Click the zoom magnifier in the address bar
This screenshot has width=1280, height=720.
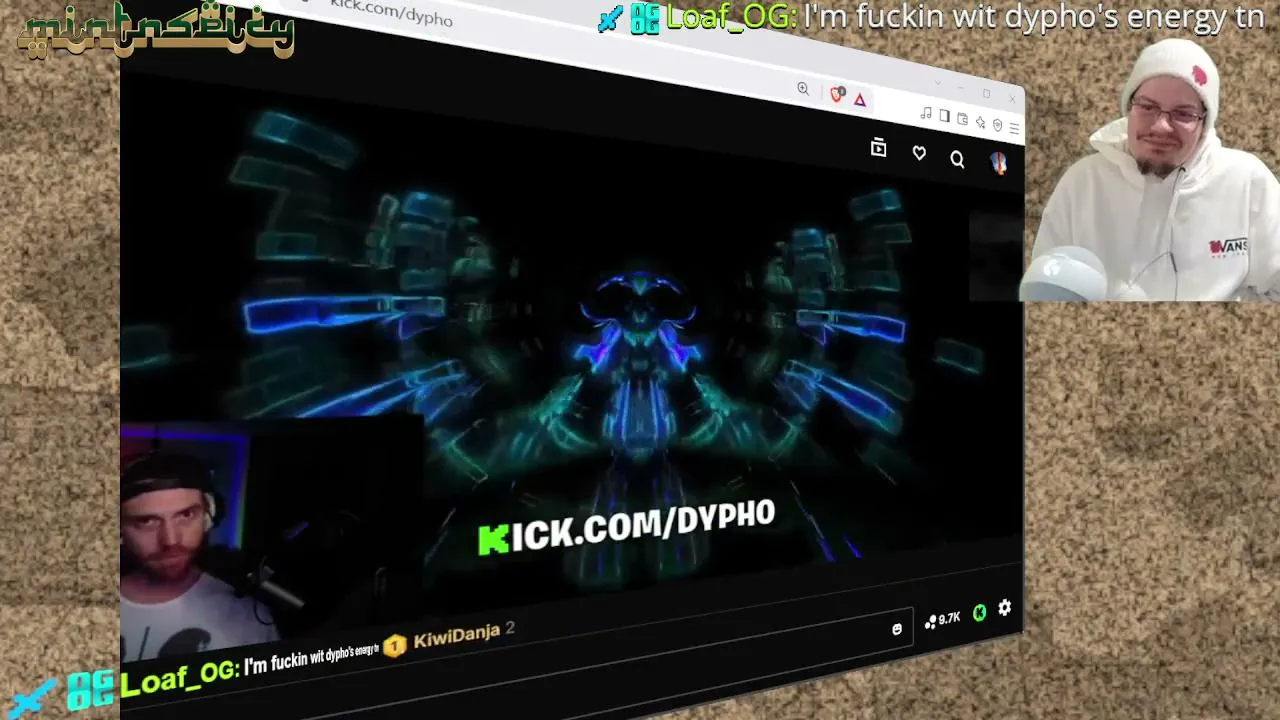tap(803, 88)
